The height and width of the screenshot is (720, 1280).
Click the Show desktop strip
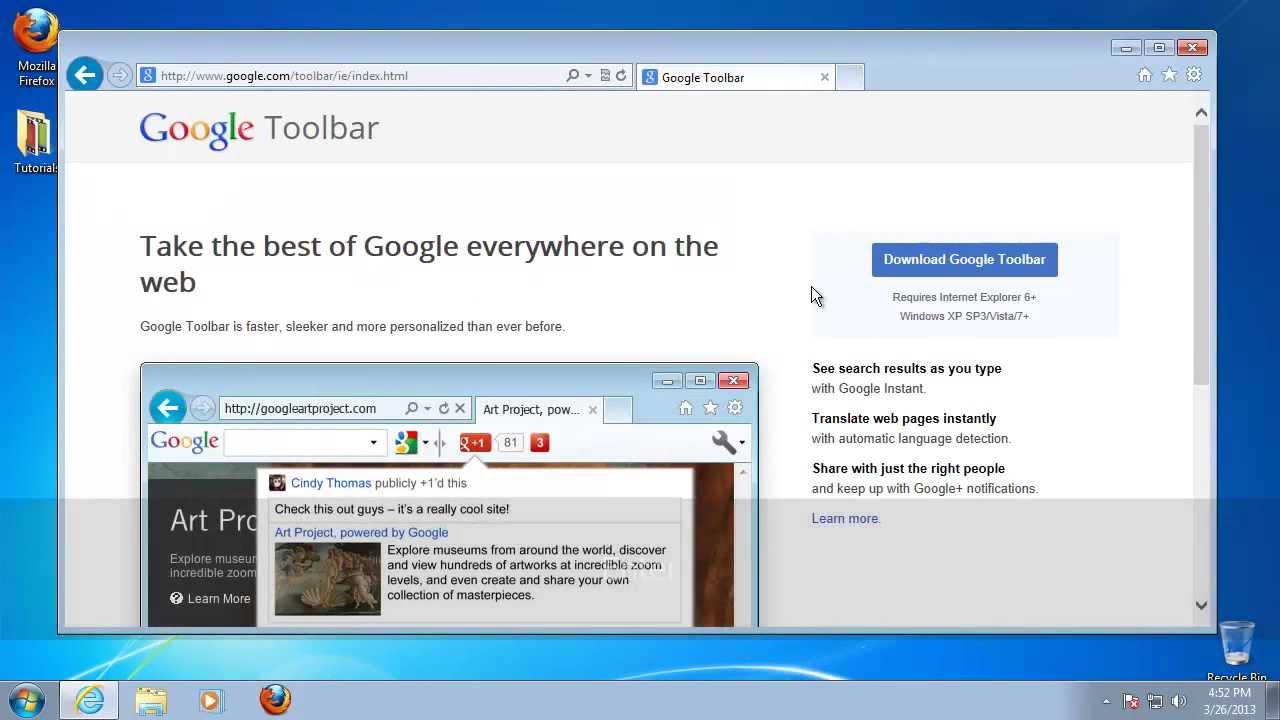[x=1272, y=701]
